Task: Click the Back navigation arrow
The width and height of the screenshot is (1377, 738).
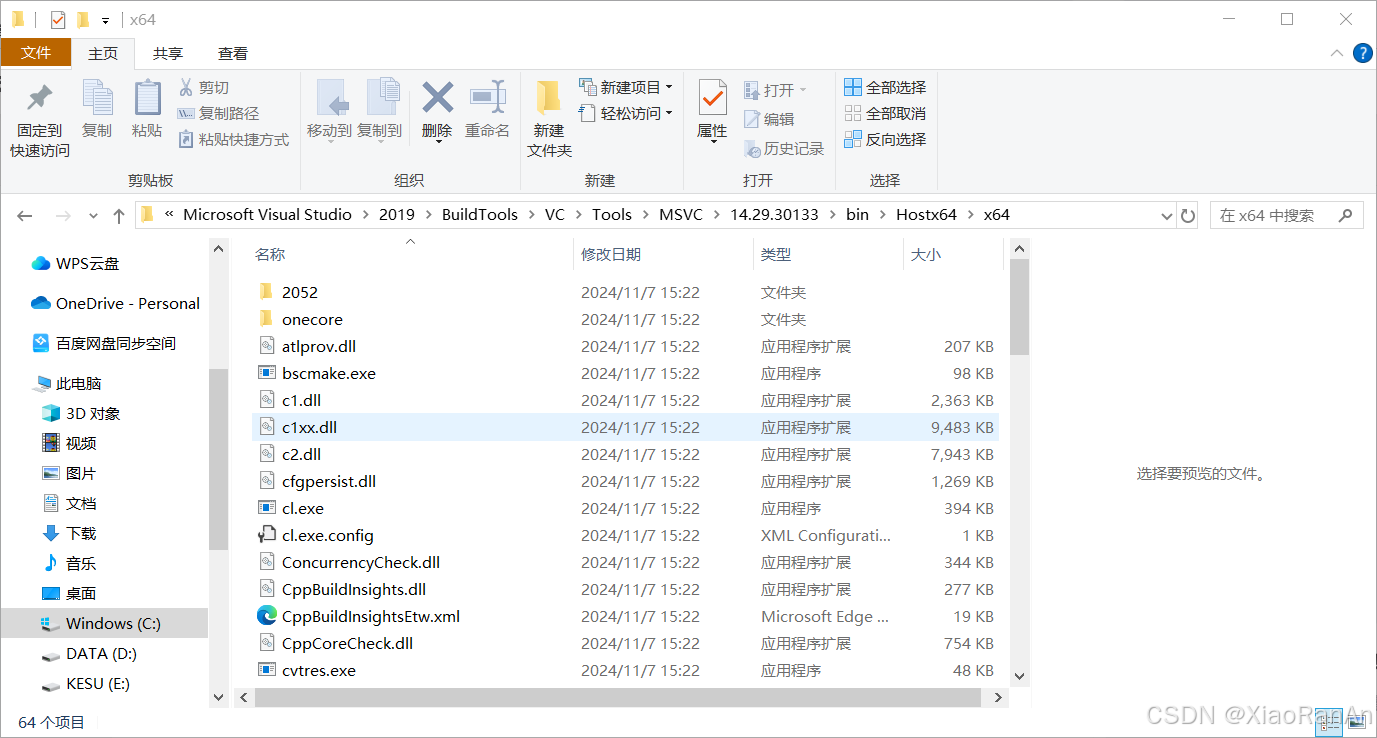Action: 25,215
